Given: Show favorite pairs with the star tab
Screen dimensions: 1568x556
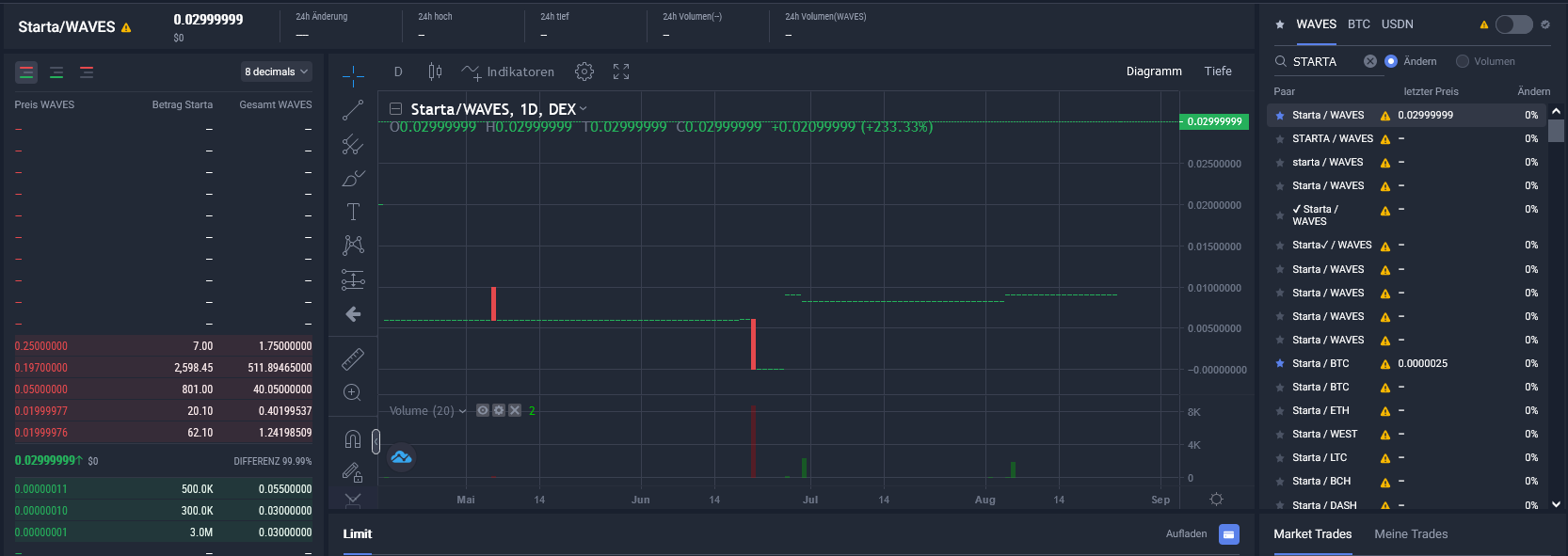Looking at the screenshot, I should (x=1280, y=24).
